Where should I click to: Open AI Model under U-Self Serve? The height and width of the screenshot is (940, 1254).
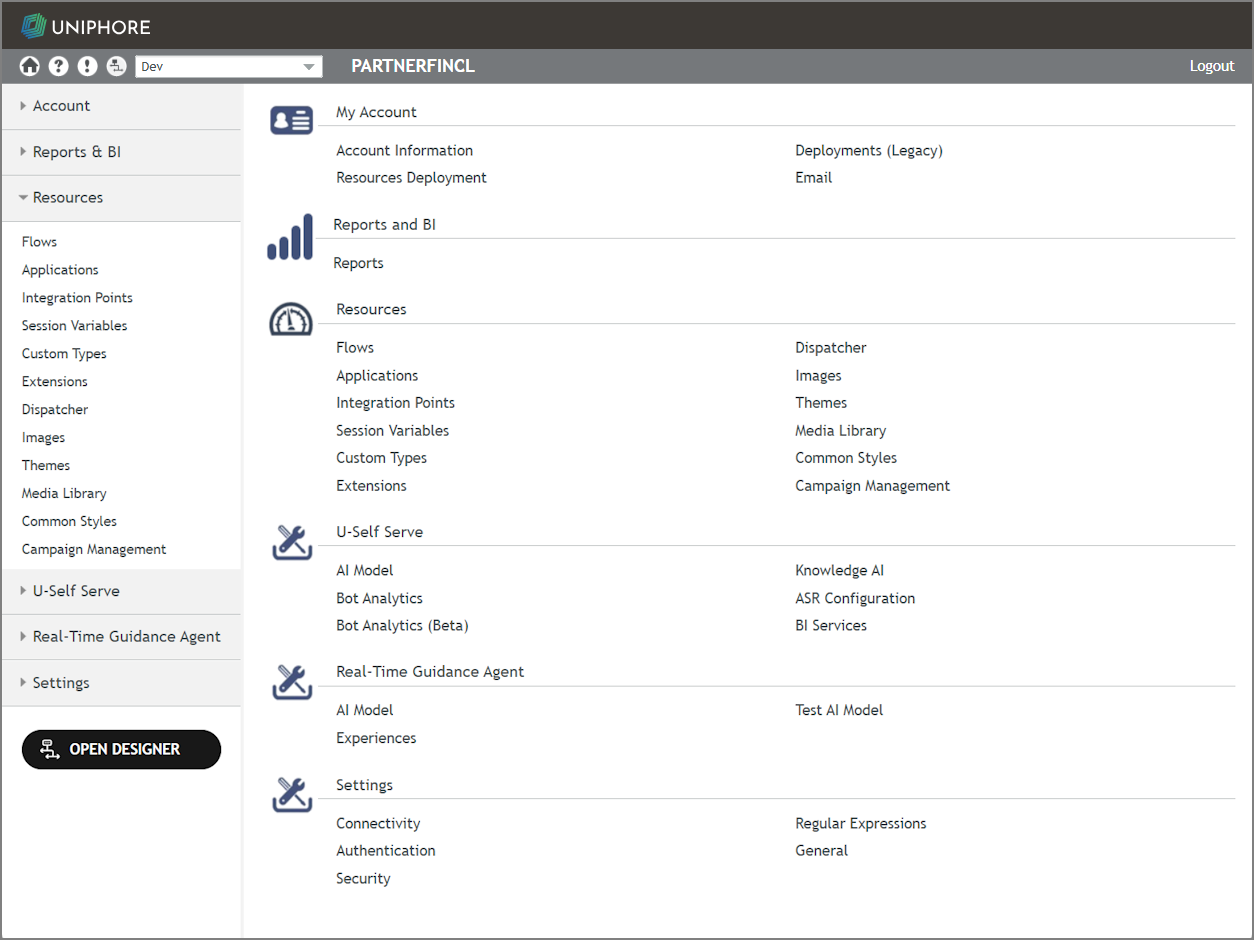coord(365,571)
